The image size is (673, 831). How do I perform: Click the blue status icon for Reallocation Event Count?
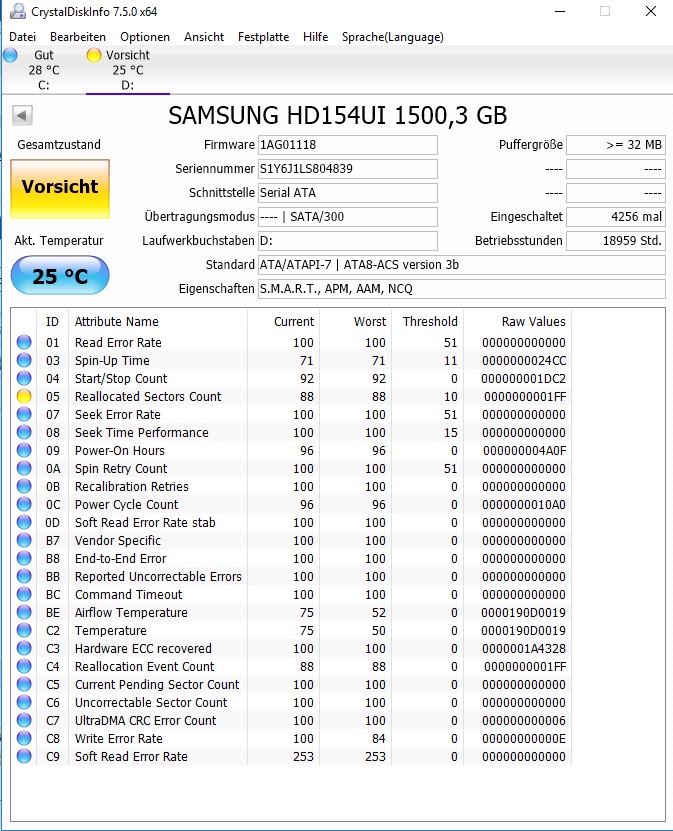coord(24,666)
